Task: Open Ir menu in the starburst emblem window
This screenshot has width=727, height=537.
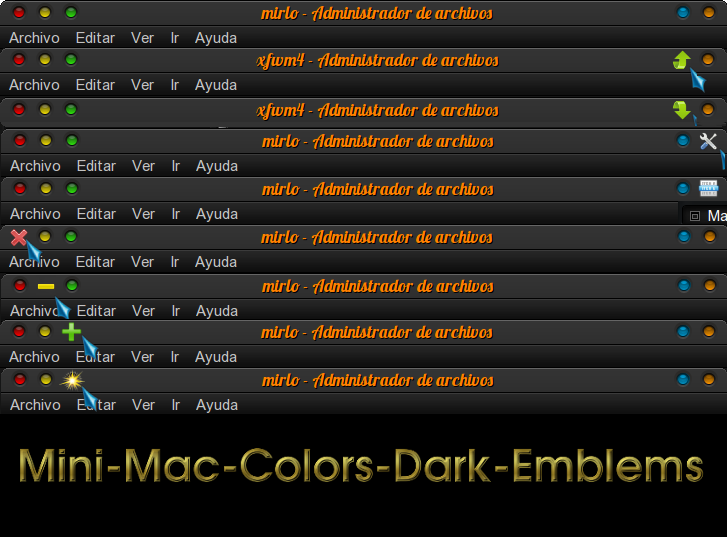Action: click(x=176, y=405)
